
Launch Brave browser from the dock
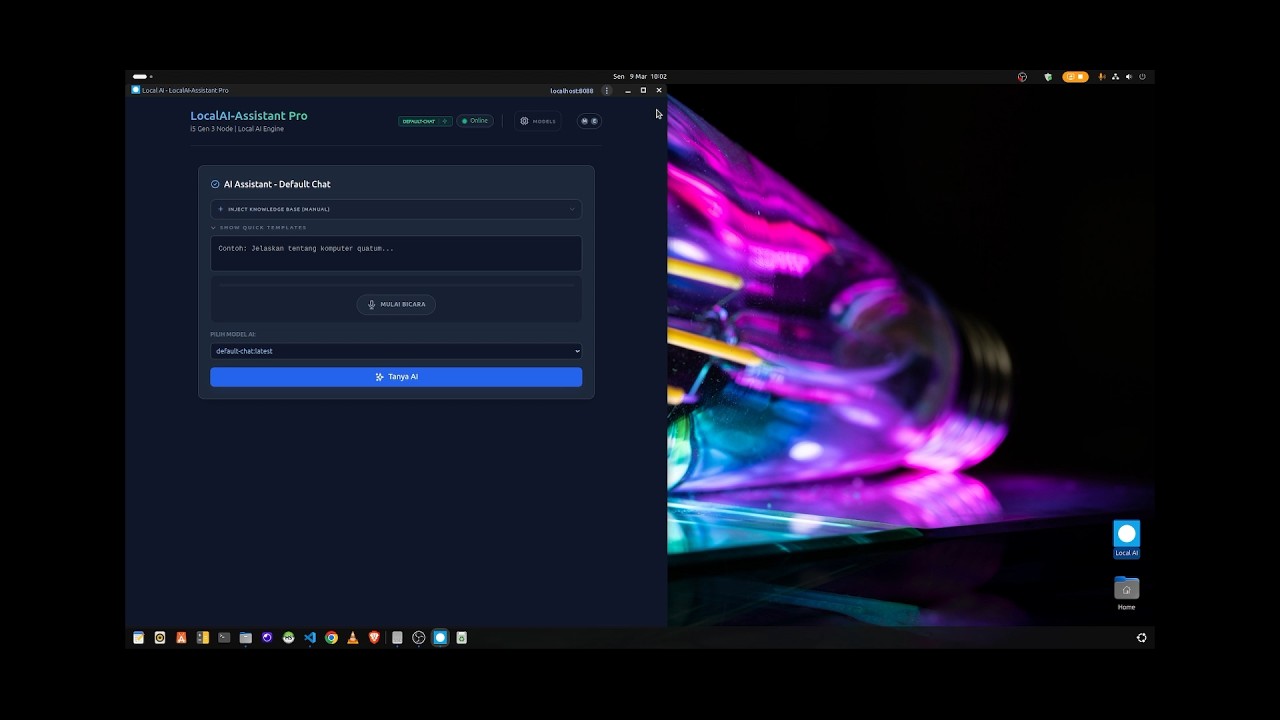coord(375,637)
